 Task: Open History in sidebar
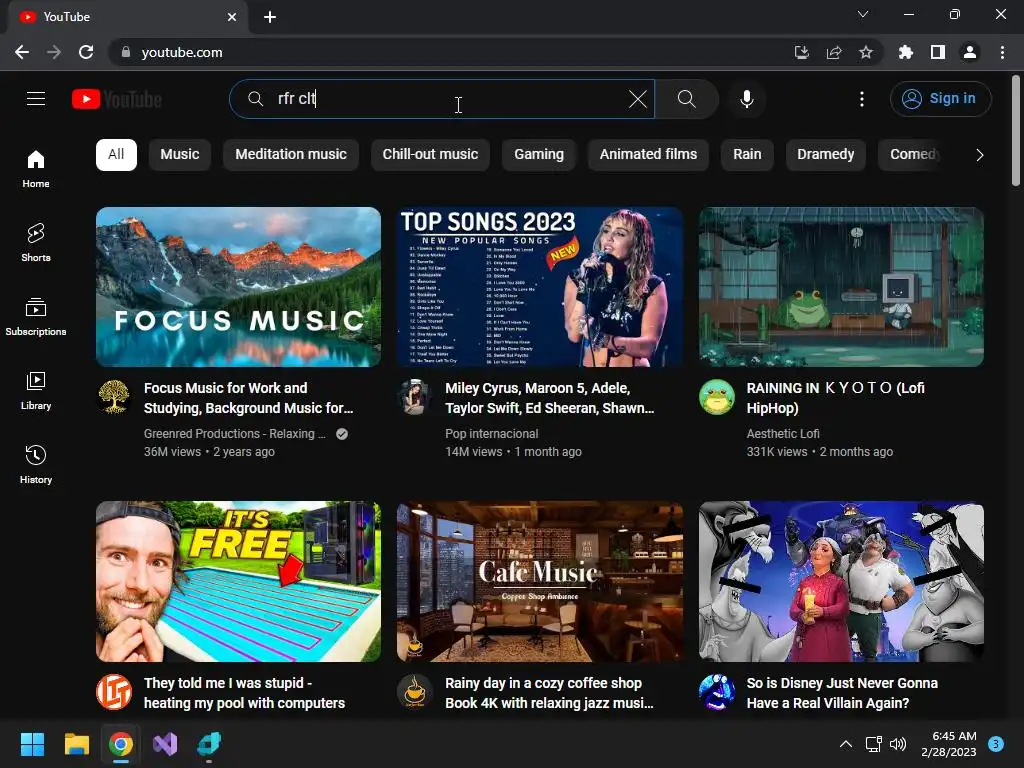click(36, 464)
